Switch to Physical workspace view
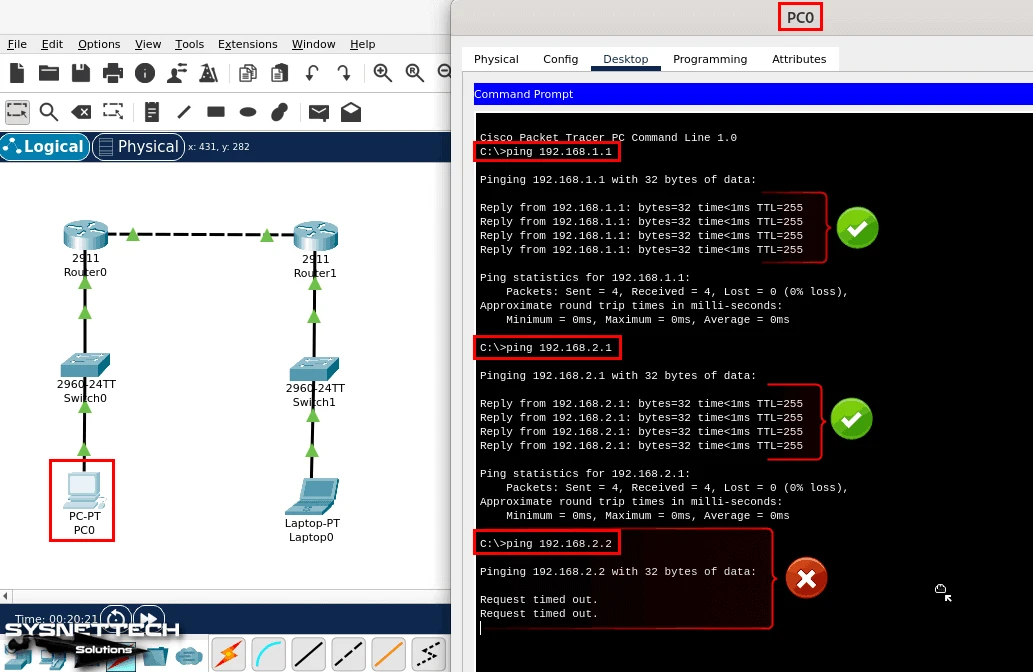This screenshot has width=1033, height=672. click(x=138, y=147)
